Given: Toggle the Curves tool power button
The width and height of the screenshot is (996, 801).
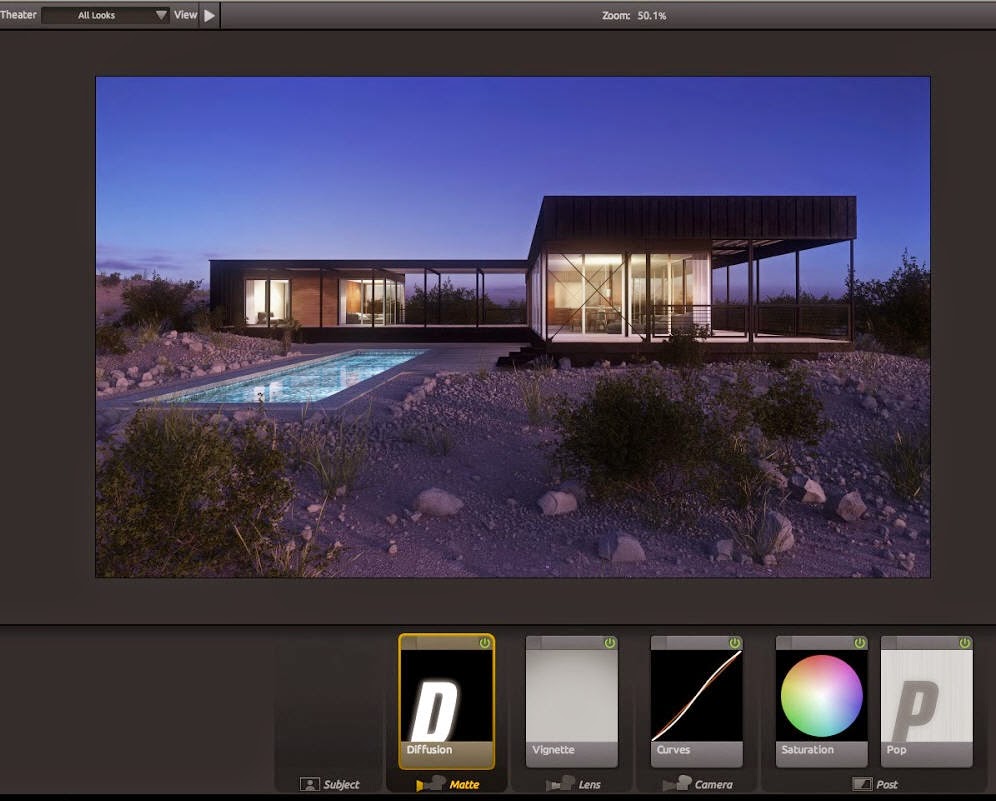Looking at the screenshot, I should 735,643.
